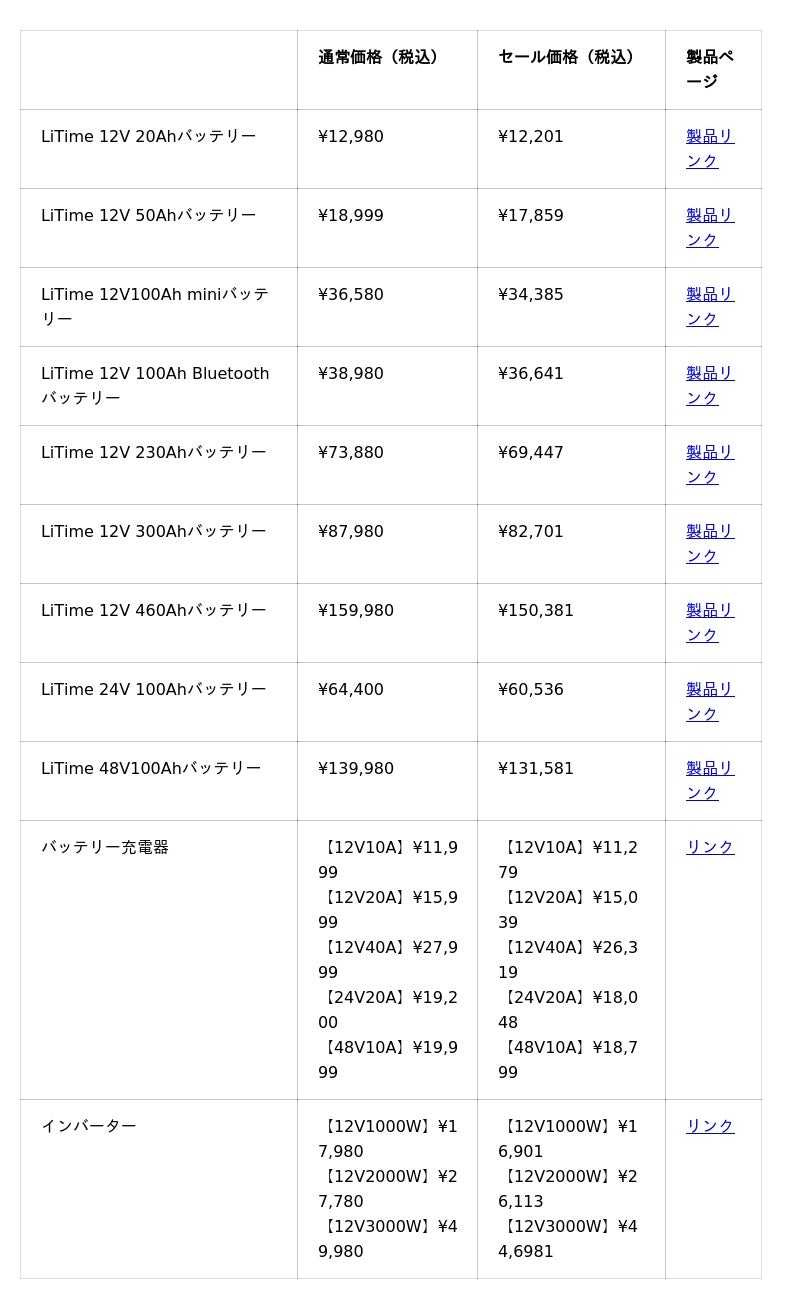The image size is (800, 1309).
Task: Open the link in the インバーター row
Action: coord(710,1126)
